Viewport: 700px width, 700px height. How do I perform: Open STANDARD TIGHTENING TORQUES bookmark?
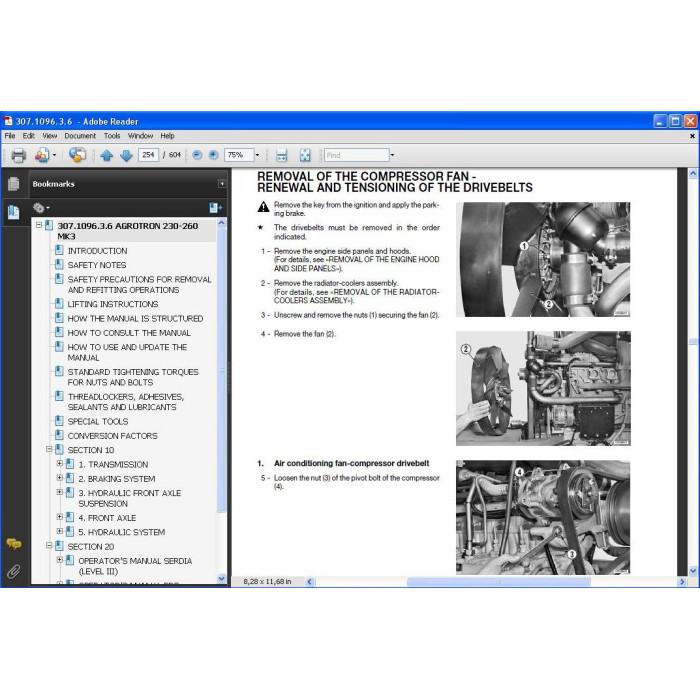pos(133,377)
